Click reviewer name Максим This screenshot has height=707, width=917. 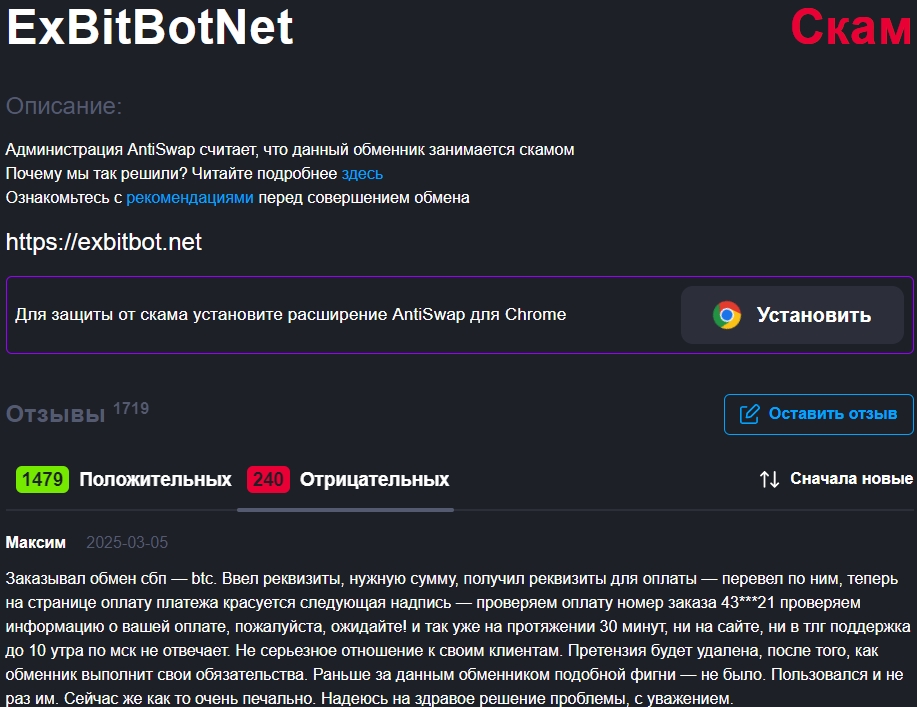[x=36, y=542]
